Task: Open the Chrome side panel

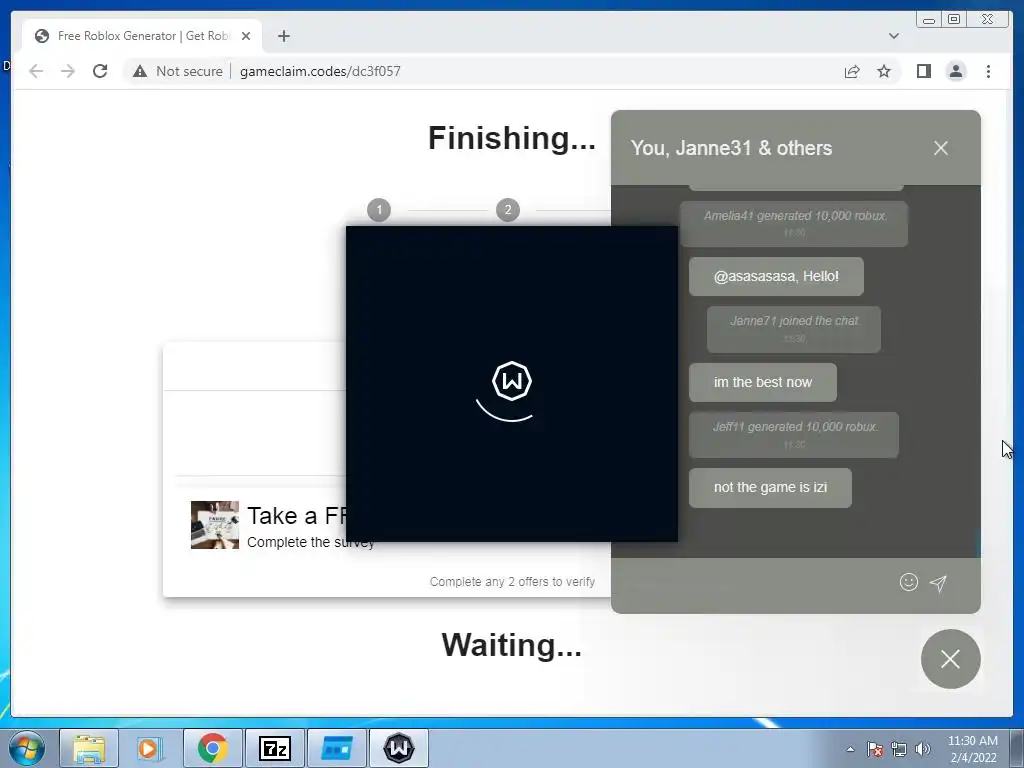Action: (x=923, y=71)
